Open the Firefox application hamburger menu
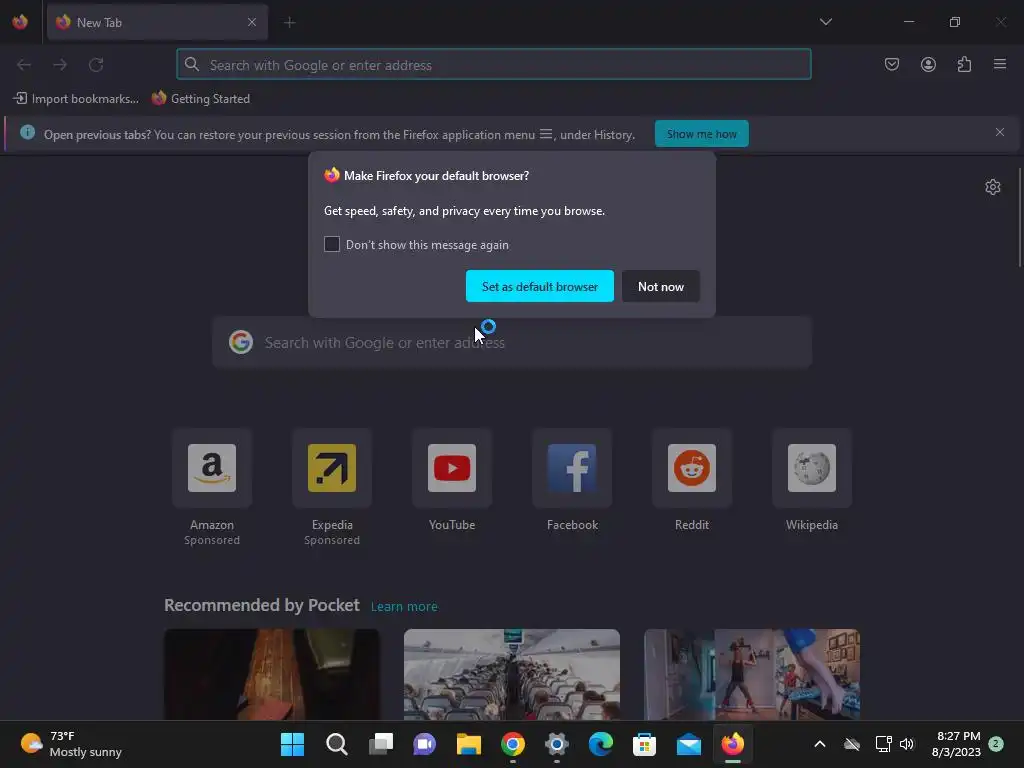Screen dimensions: 1024x768 click(x=1000, y=65)
